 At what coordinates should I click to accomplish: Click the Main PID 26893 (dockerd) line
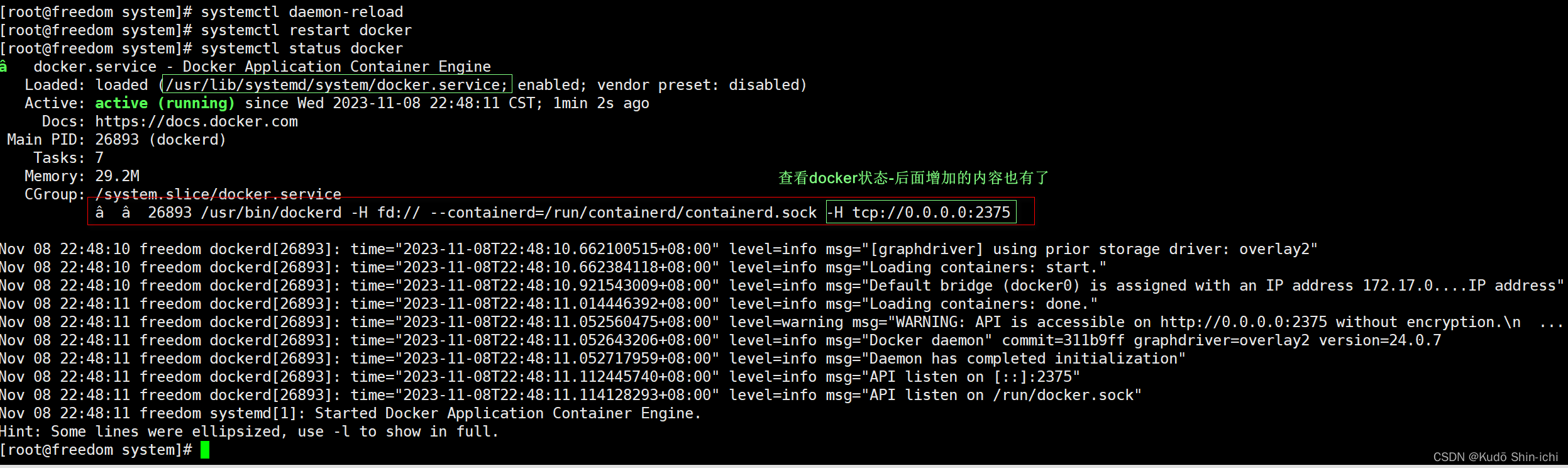116,140
